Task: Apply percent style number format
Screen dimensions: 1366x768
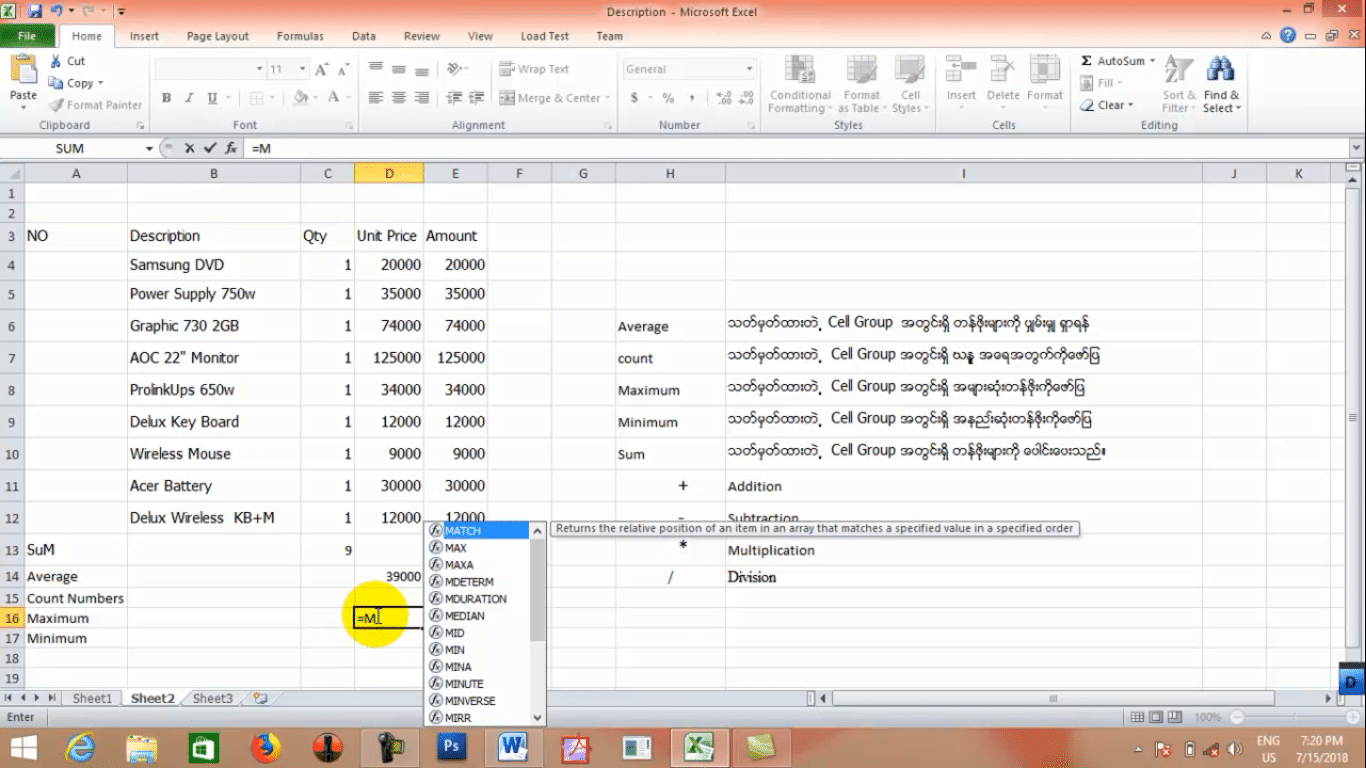Action: 667,98
